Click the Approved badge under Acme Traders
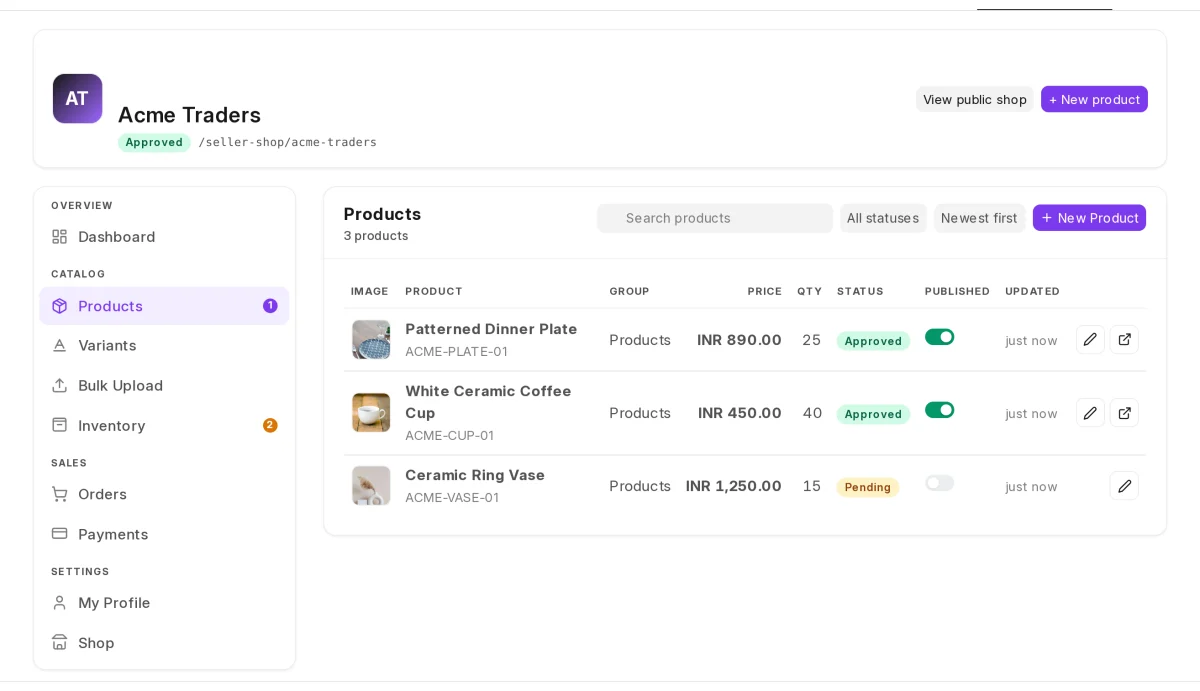 pyautogui.click(x=154, y=142)
